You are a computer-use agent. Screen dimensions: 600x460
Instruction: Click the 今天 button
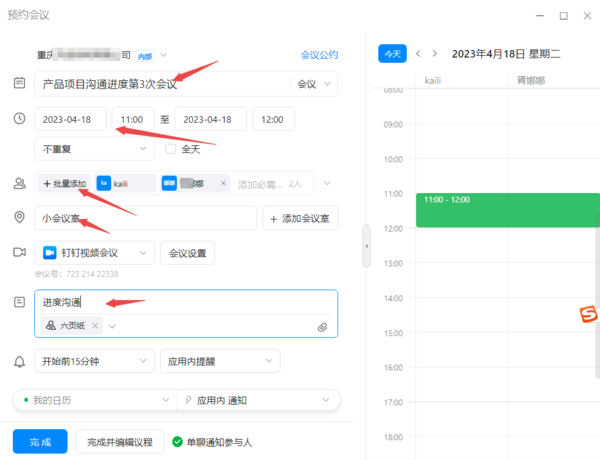tap(392, 53)
